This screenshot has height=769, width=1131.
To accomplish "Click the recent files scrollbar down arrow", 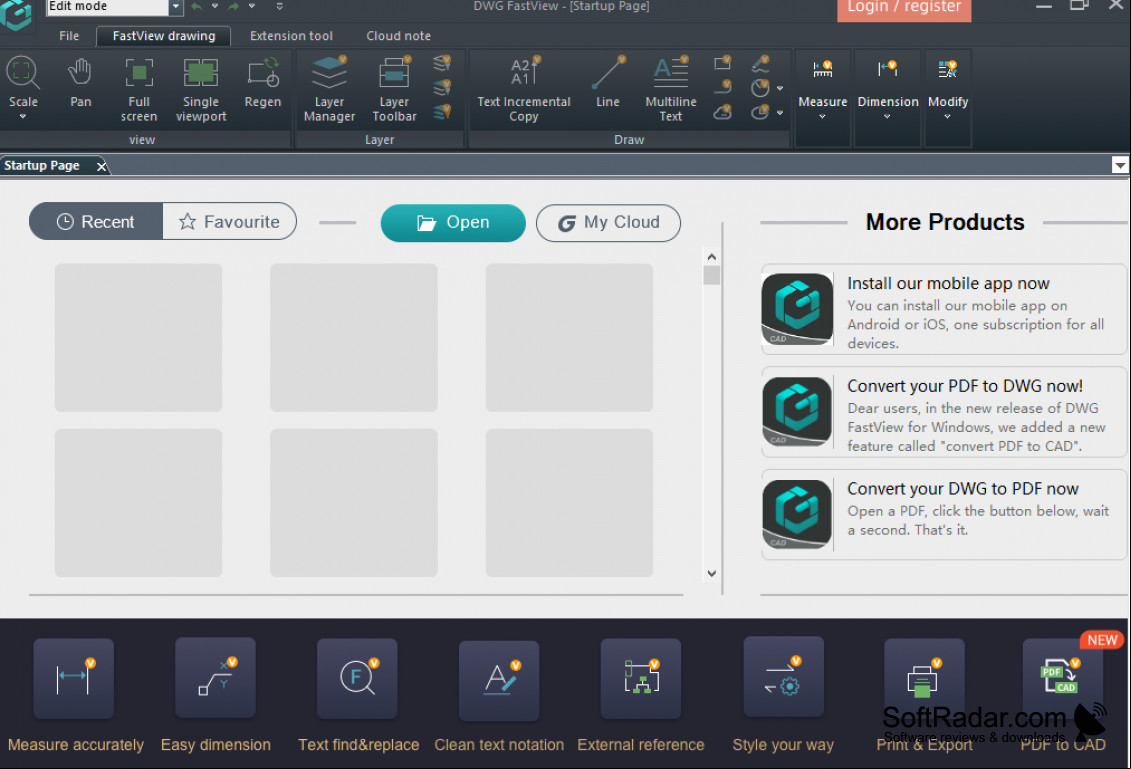I will (711, 574).
